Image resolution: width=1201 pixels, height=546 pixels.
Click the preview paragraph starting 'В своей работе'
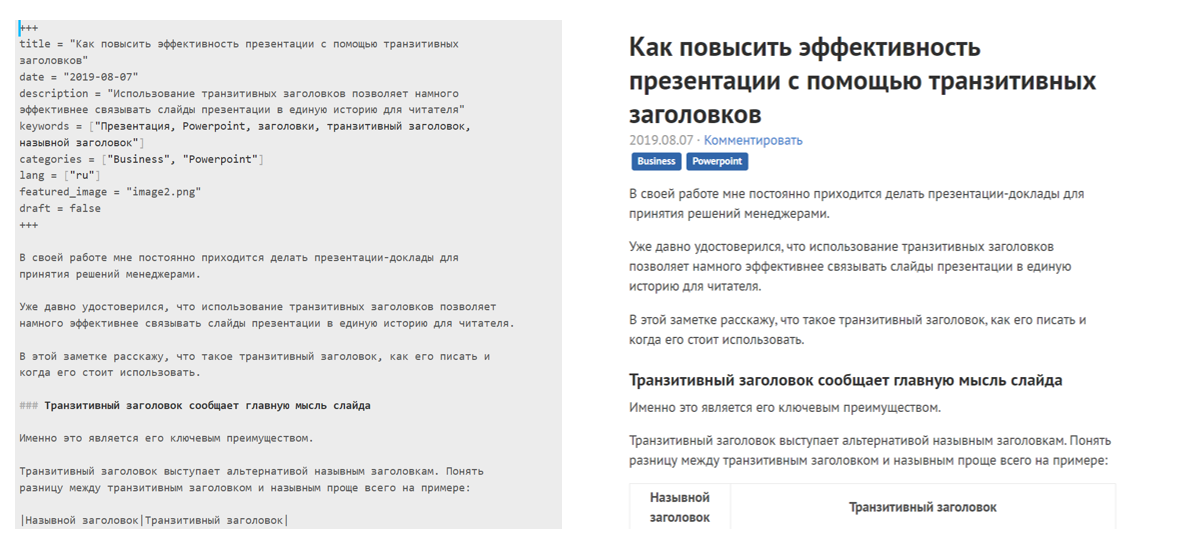(x=856, y=203)
